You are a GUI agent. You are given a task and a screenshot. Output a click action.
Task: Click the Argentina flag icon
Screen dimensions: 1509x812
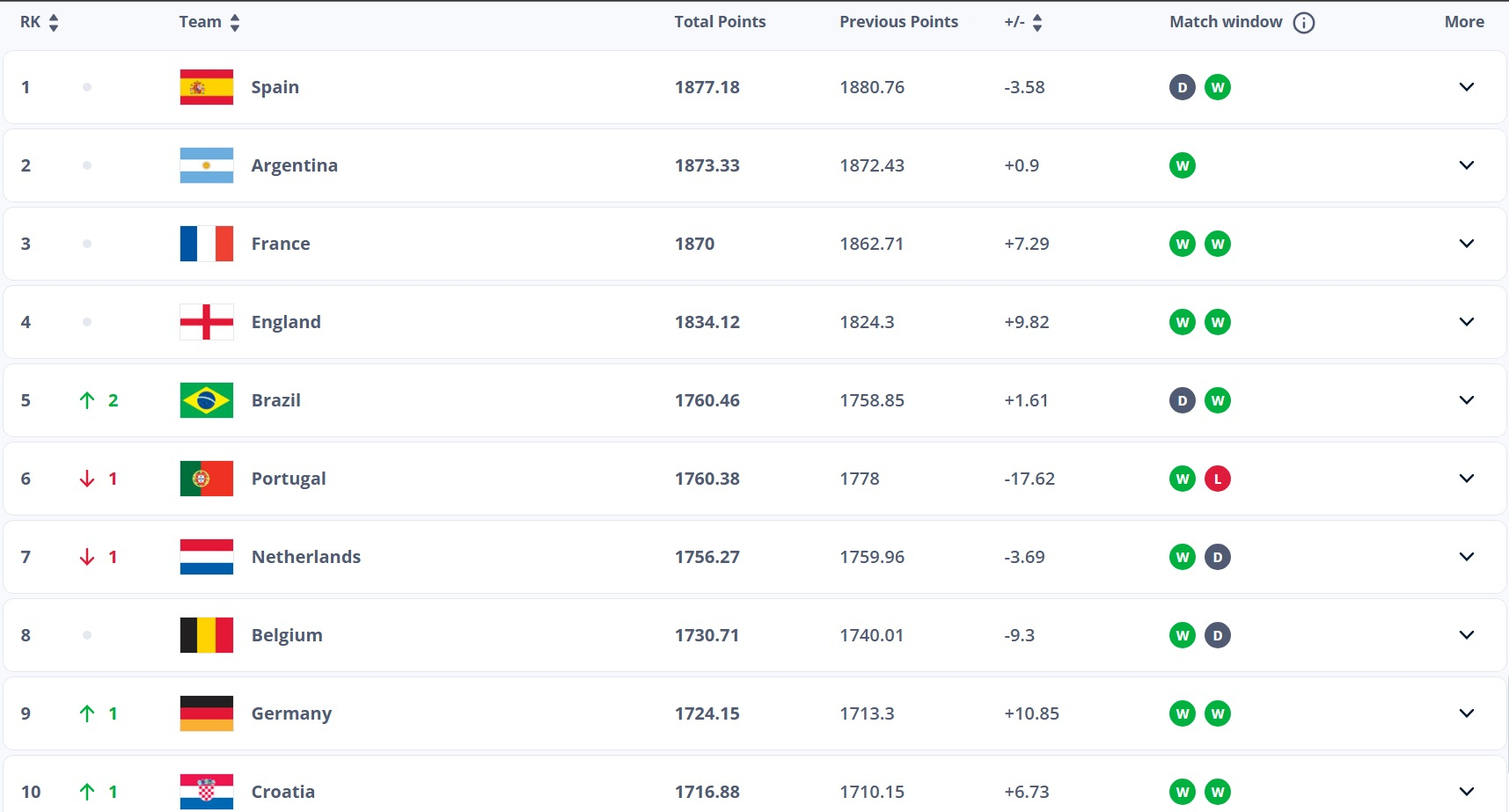207,165
